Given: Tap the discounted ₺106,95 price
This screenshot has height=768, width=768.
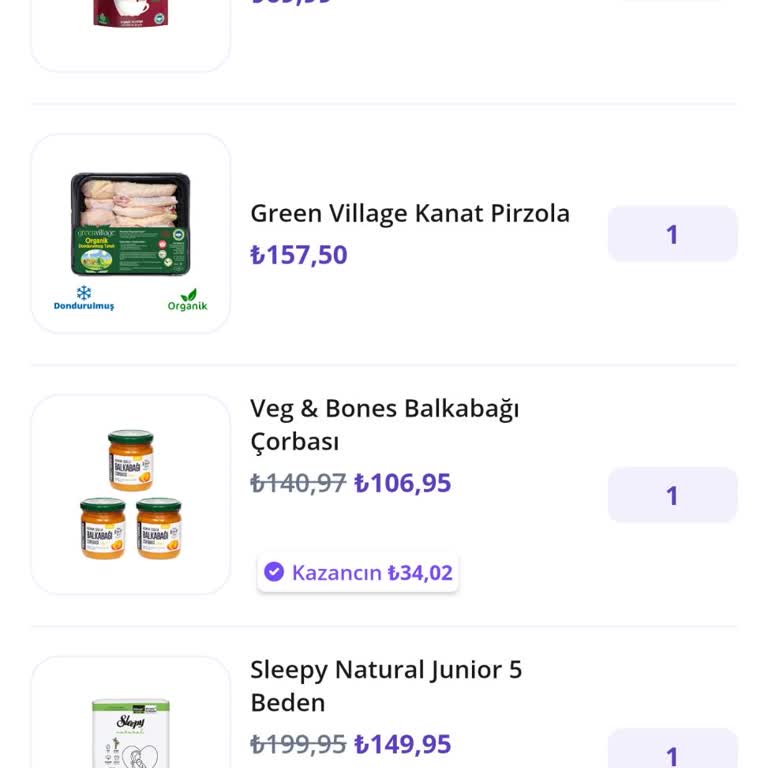Looking at the screenshot, I should 403,484.
